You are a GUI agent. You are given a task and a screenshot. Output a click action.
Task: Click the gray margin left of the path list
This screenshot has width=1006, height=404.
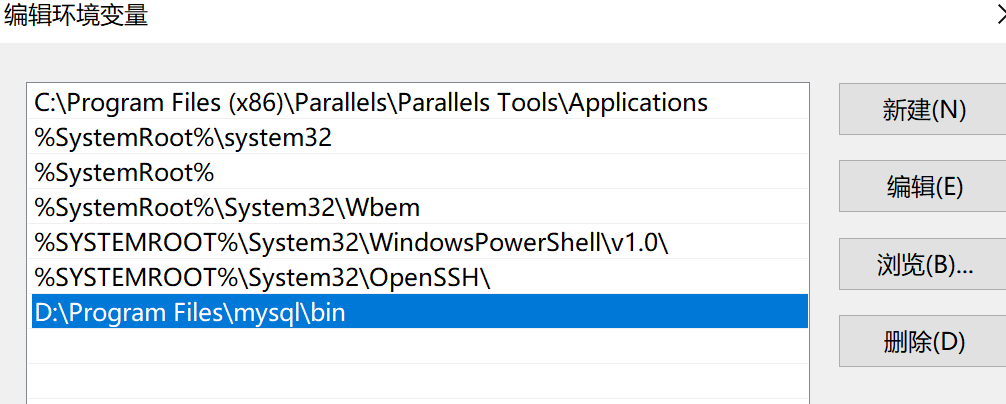[13, 244]
